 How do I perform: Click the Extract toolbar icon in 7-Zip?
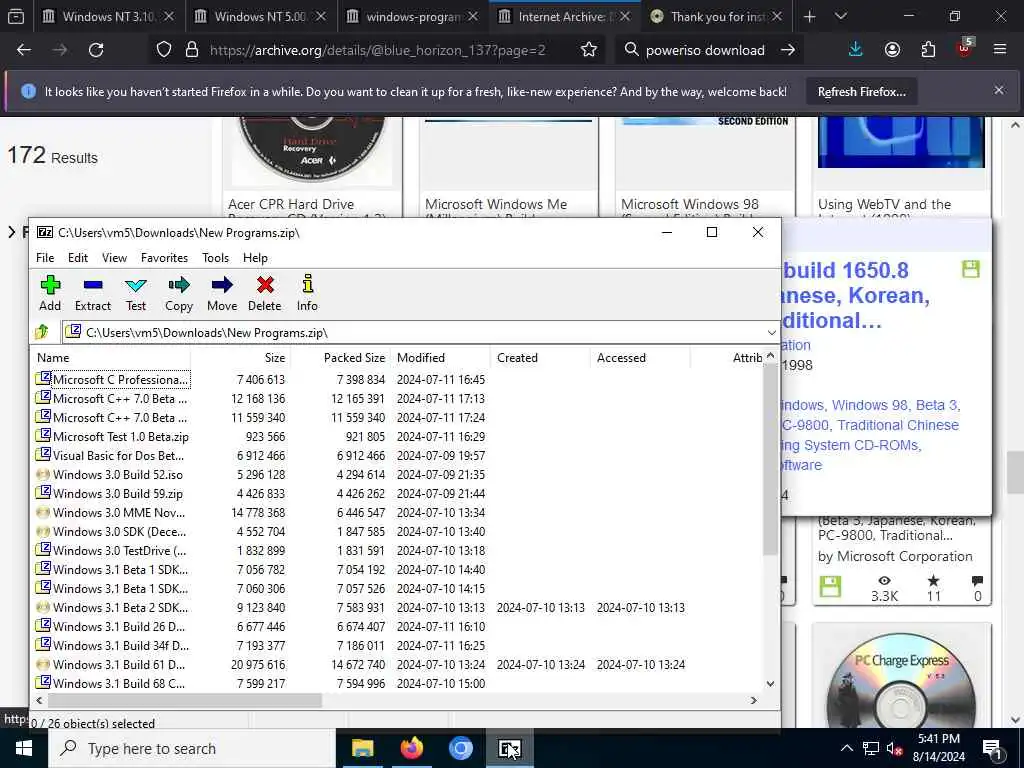tap(93, 293)
